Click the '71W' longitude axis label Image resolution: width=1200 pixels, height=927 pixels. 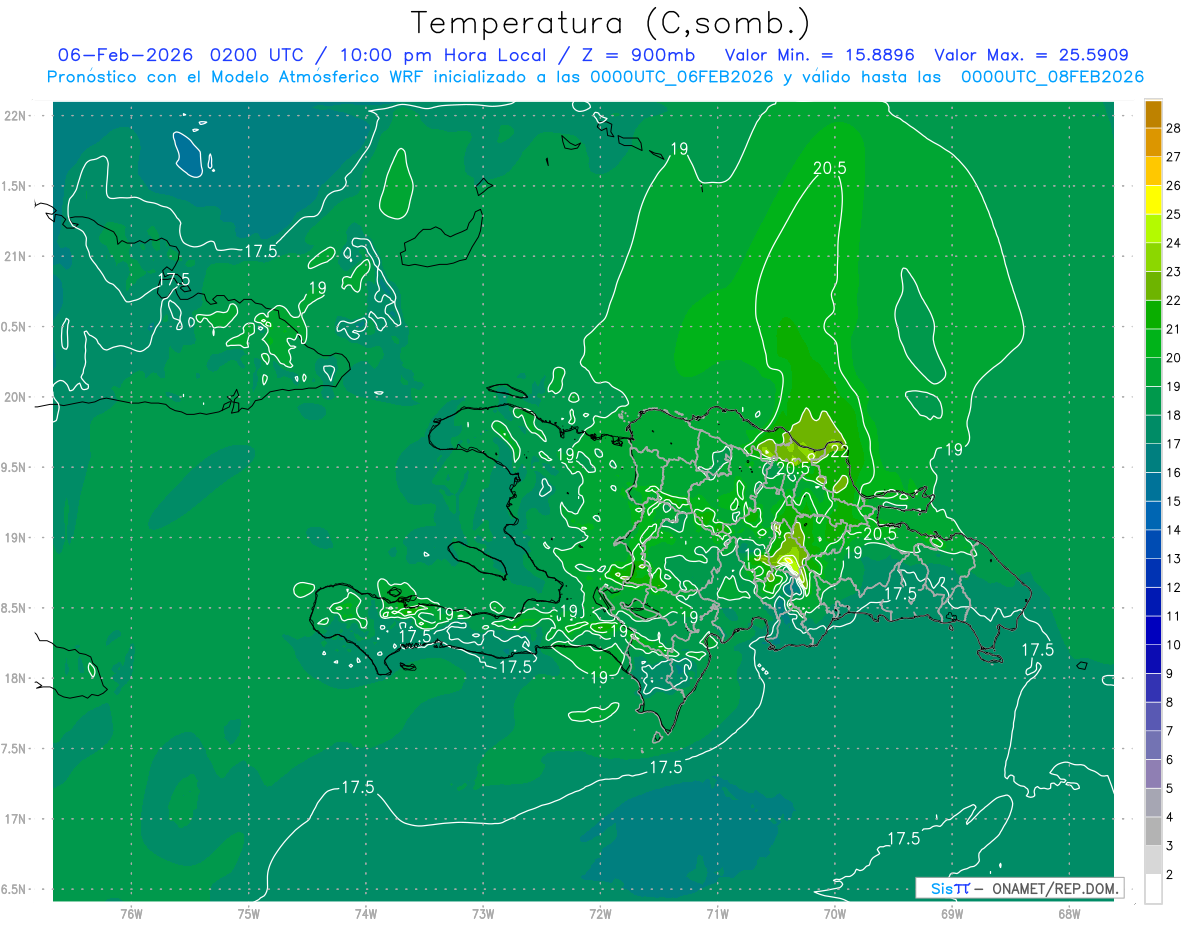(717, 913)
